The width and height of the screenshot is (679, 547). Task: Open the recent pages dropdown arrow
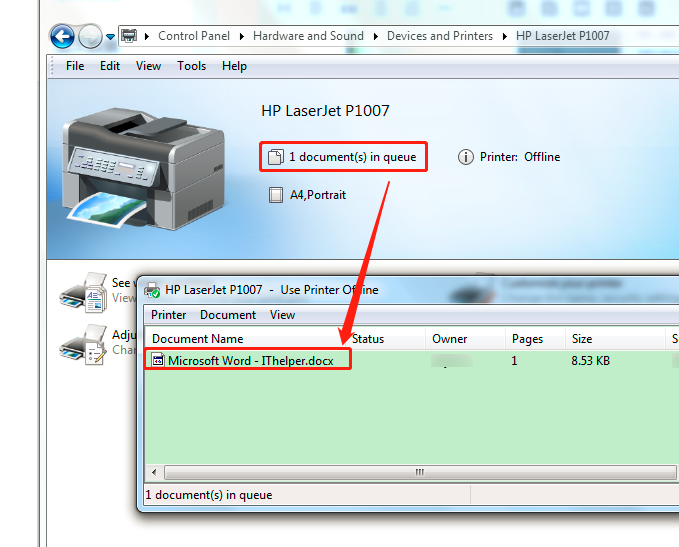(110, 37)
